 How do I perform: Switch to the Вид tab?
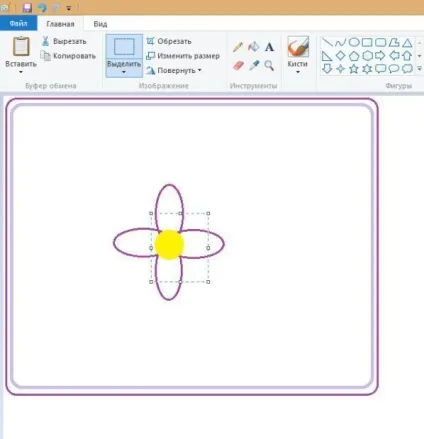[100, 24]
